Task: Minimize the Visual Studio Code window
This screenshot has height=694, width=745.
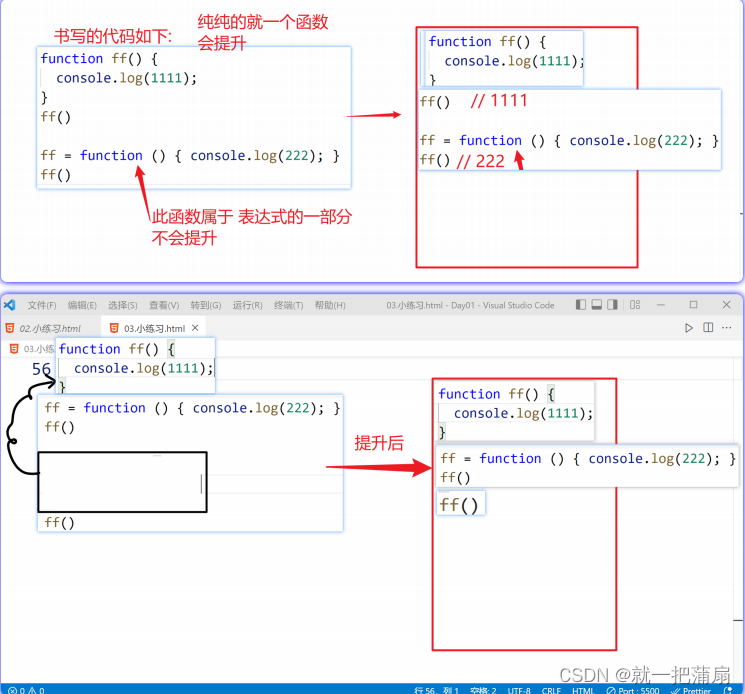Action: (x=660, y=304)
